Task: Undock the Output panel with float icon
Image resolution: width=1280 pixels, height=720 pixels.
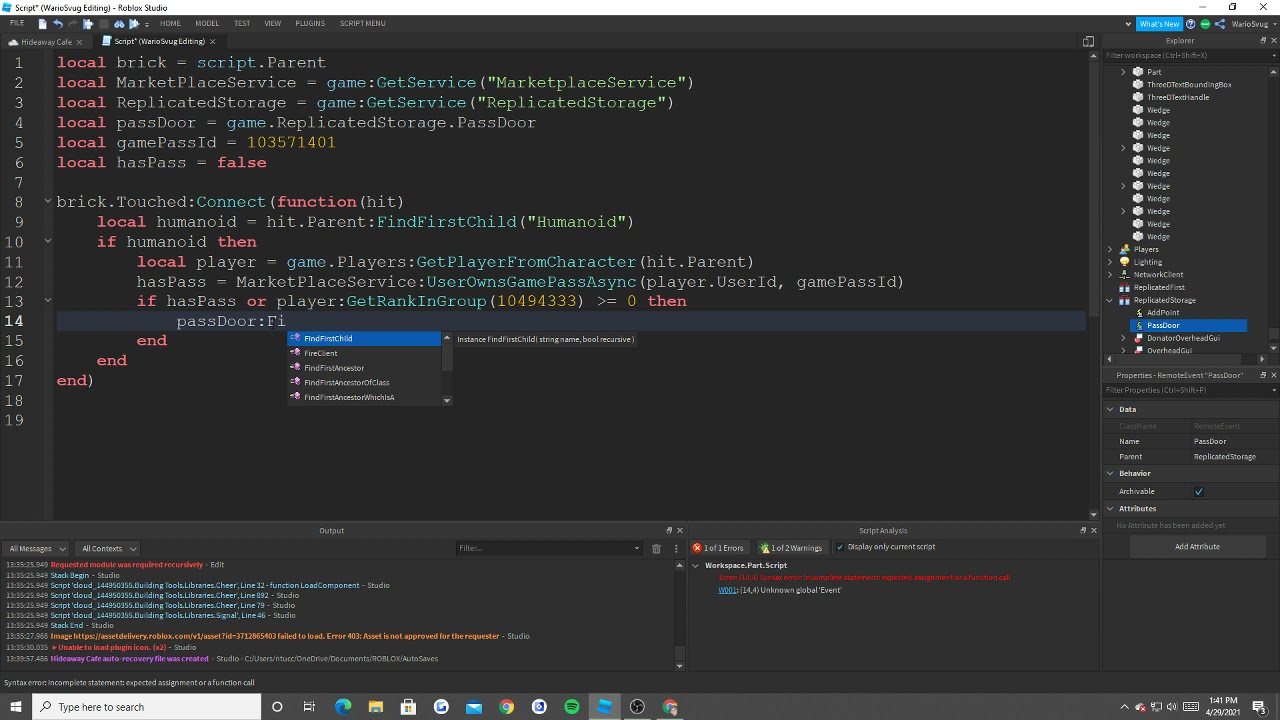Action: (x=669, y=530)
